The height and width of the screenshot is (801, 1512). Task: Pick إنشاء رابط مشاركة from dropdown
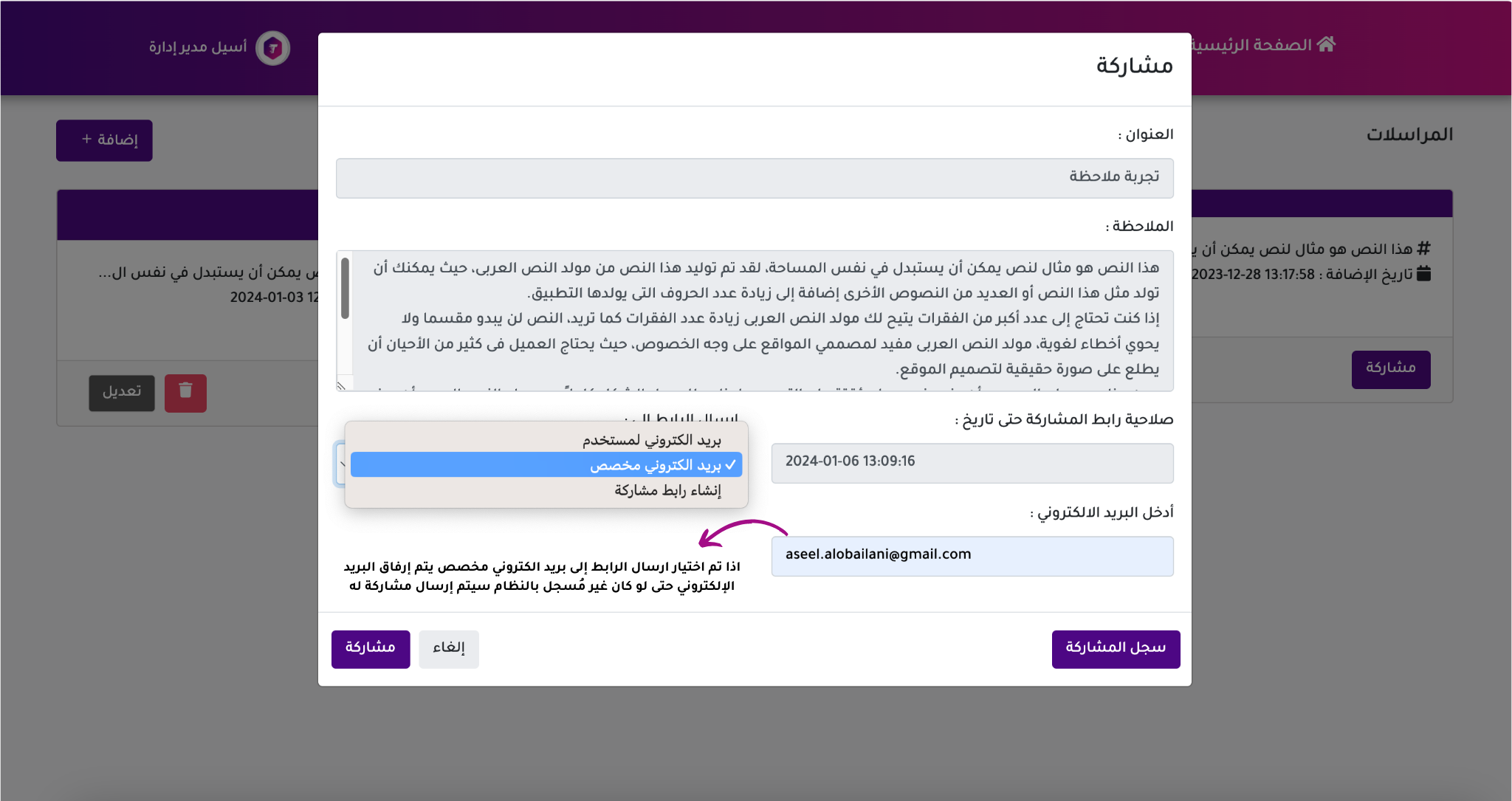(x=667, y=490)
